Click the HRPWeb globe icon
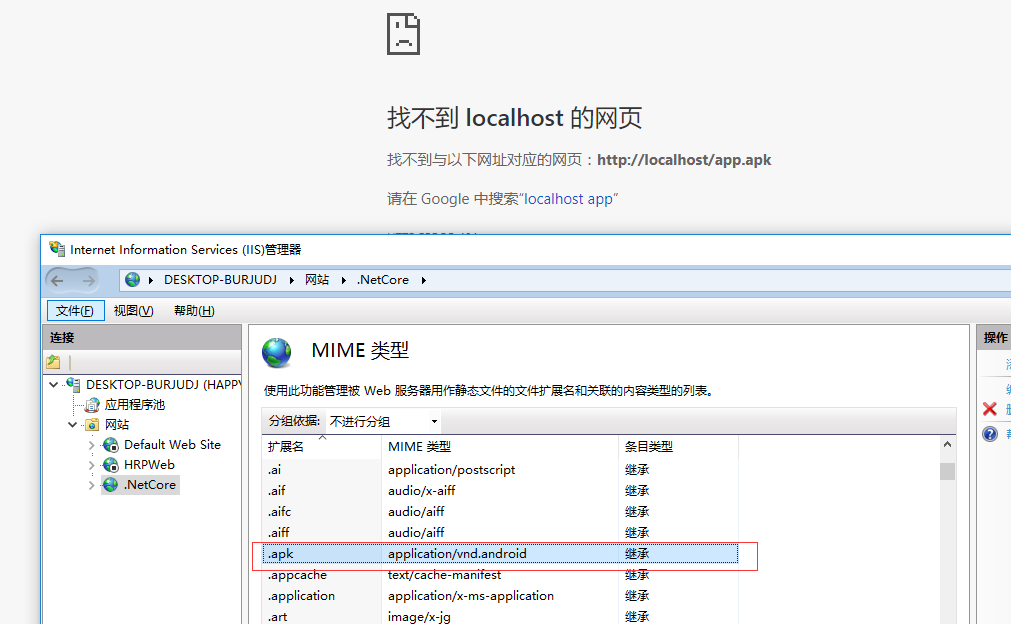The image size is (1011, 624). pos(111,465)
